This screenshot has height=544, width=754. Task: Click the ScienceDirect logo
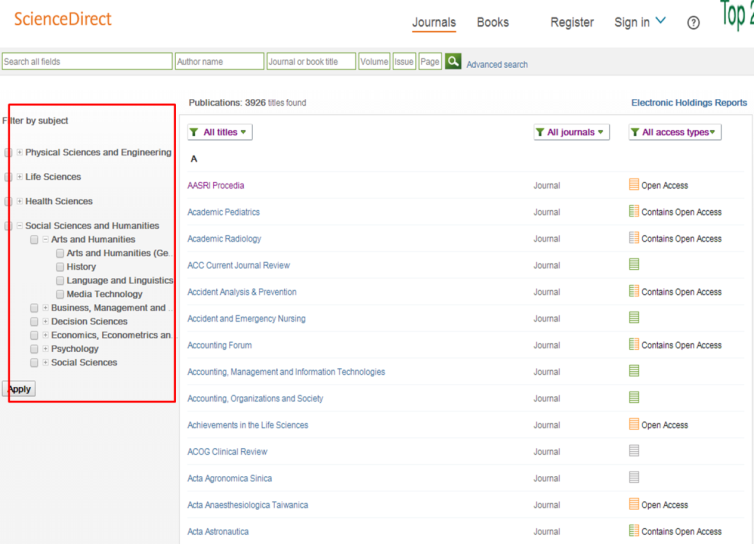[x=63, y=19]
